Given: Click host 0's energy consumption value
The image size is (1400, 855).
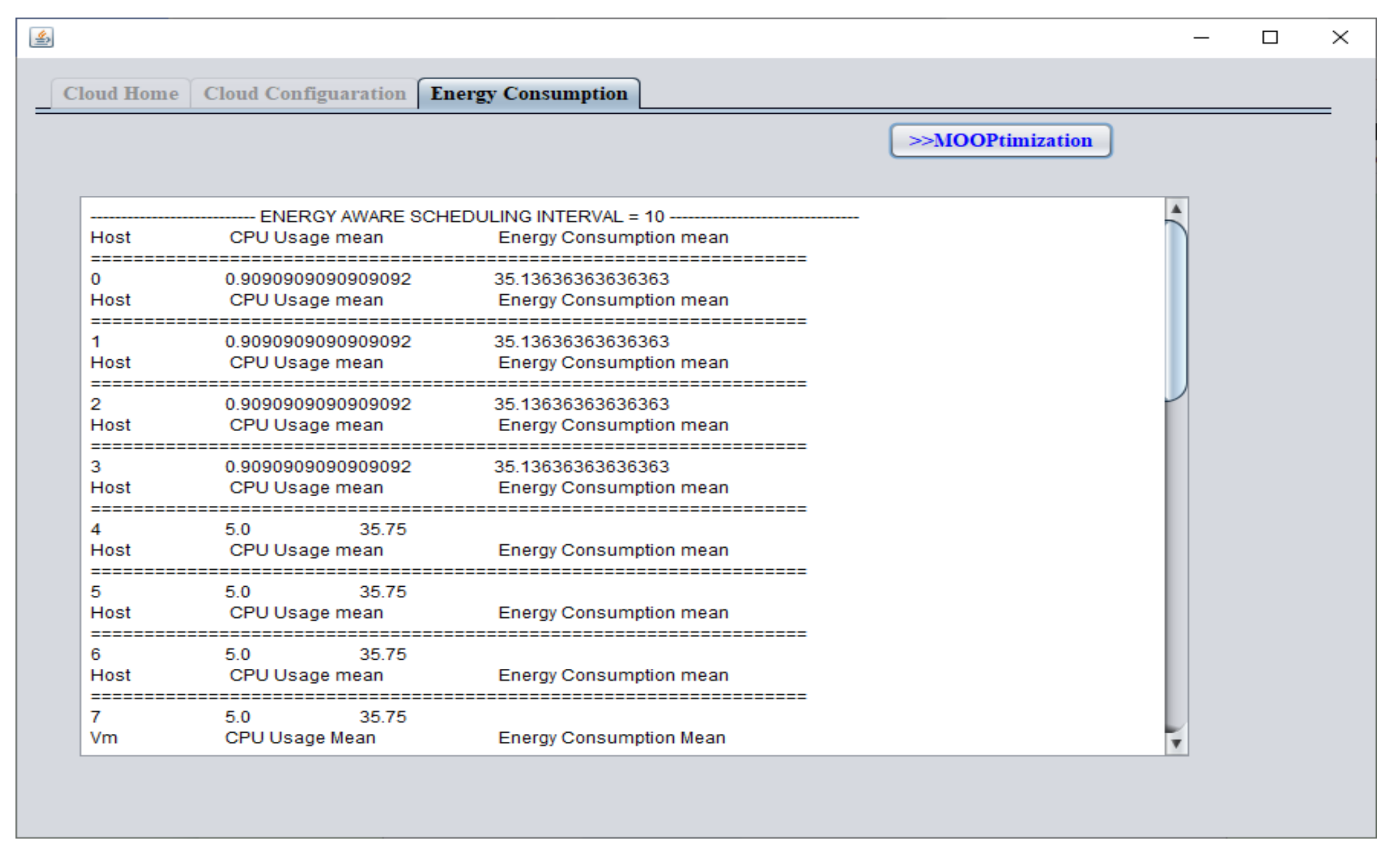Looking at the screenshot, I should click(x=581, y=279).
